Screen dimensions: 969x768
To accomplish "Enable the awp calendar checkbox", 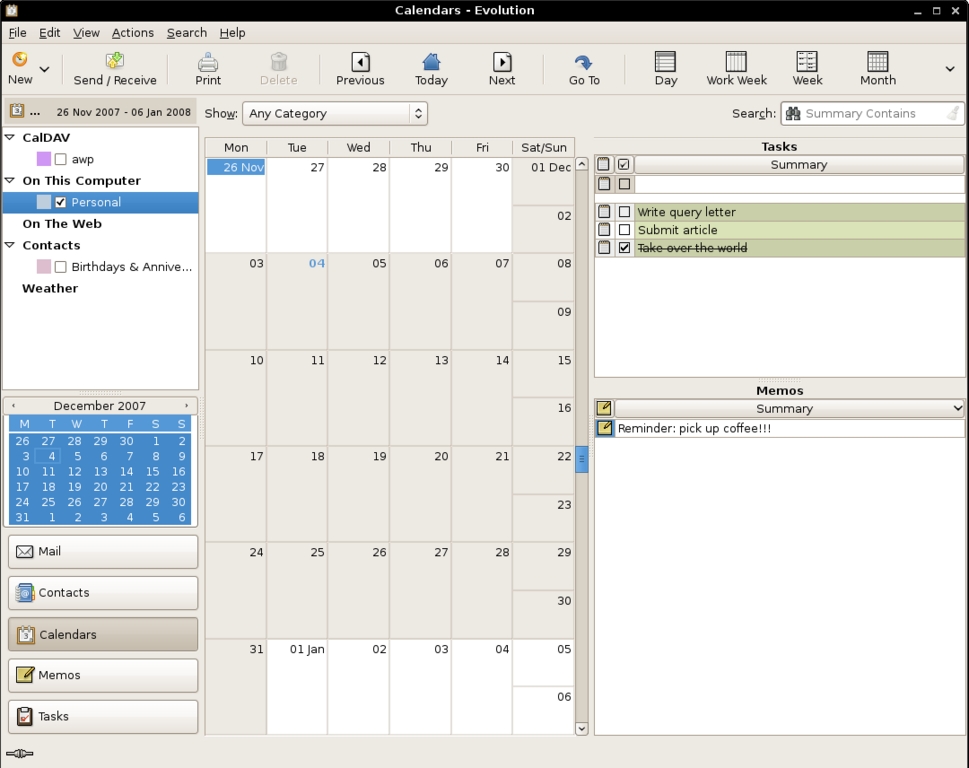I will 61,159.
